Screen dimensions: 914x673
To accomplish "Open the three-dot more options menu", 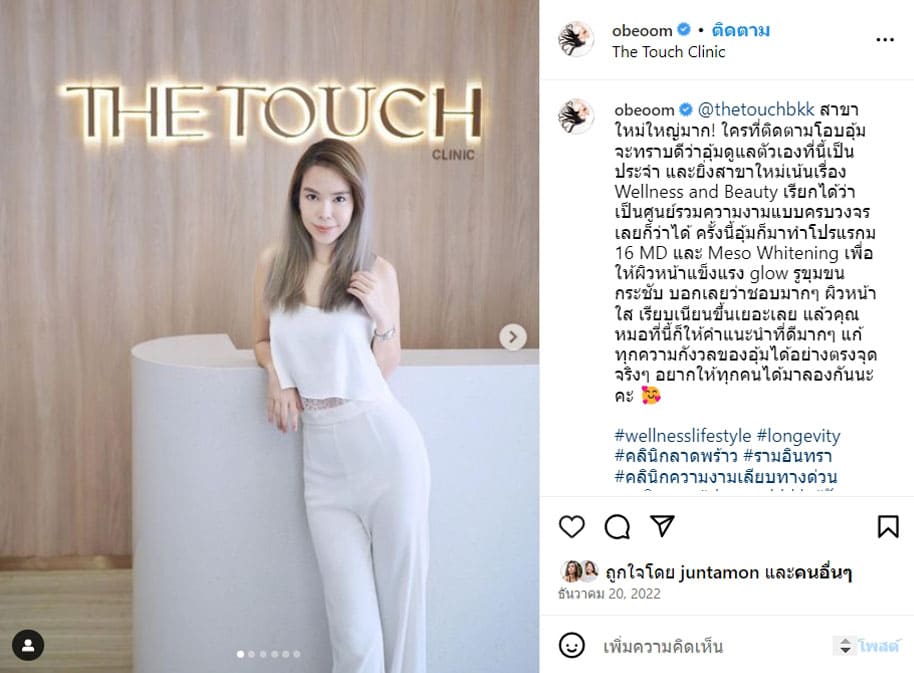I will pos(885,40).
